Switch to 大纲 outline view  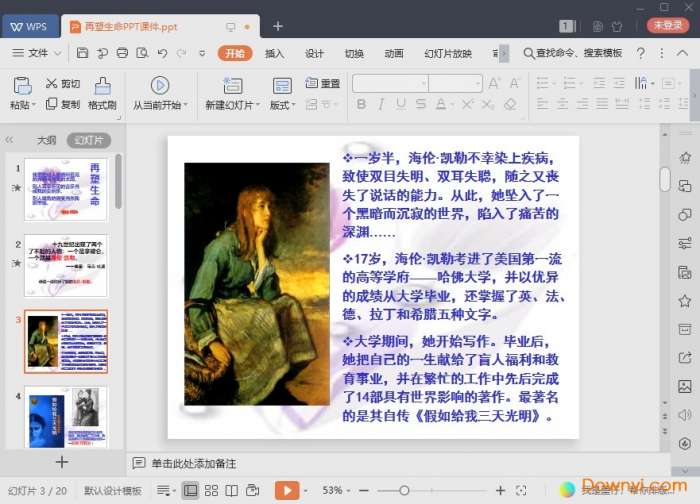pos(46,140)
